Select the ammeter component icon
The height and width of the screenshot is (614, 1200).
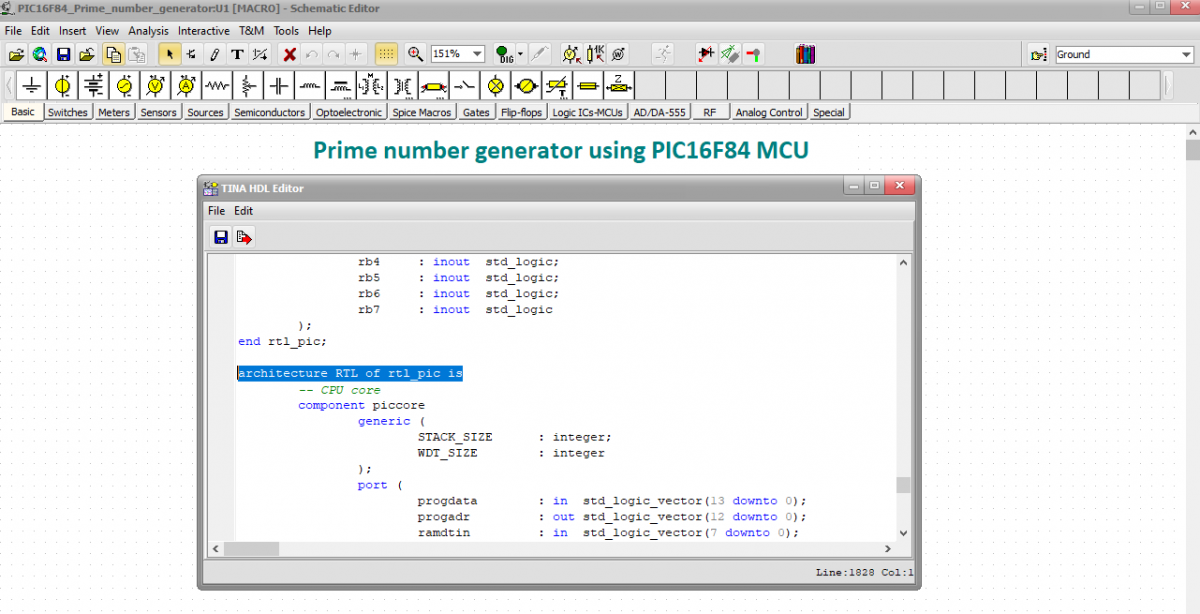pyautogui.click(x=185, y=85)
